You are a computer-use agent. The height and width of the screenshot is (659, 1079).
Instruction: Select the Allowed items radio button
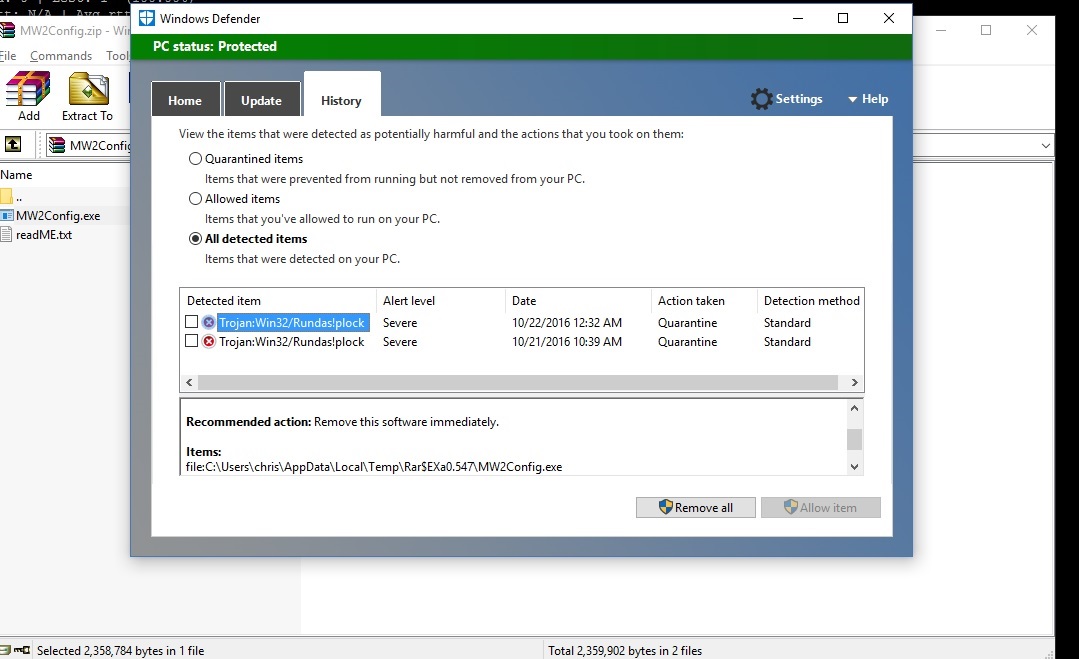pyautogui.click(x=196, y=199)
